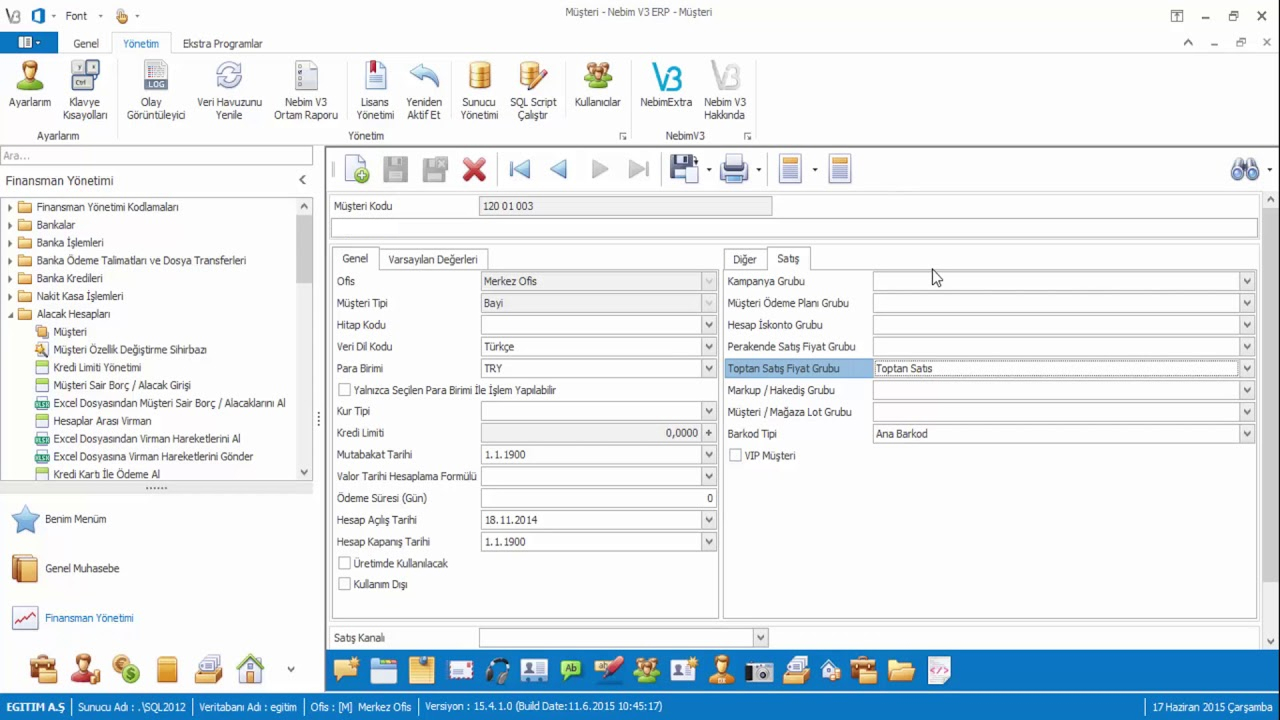
Task: Open the Mutabakat Tarihi date dropdown
Action: coord(708,455)
